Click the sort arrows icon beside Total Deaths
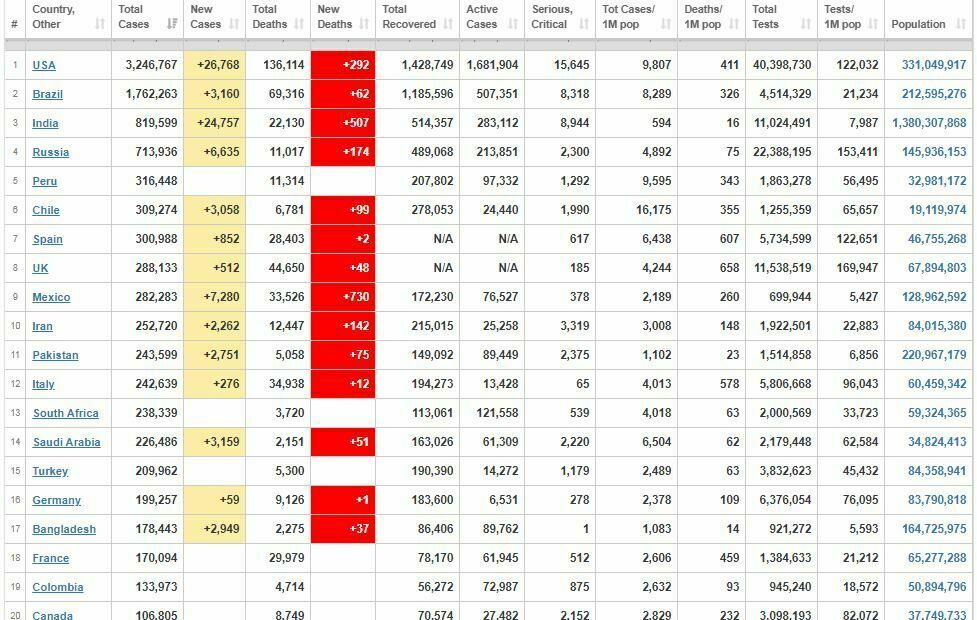The image size is (977, 620). [x=299, y=24]
